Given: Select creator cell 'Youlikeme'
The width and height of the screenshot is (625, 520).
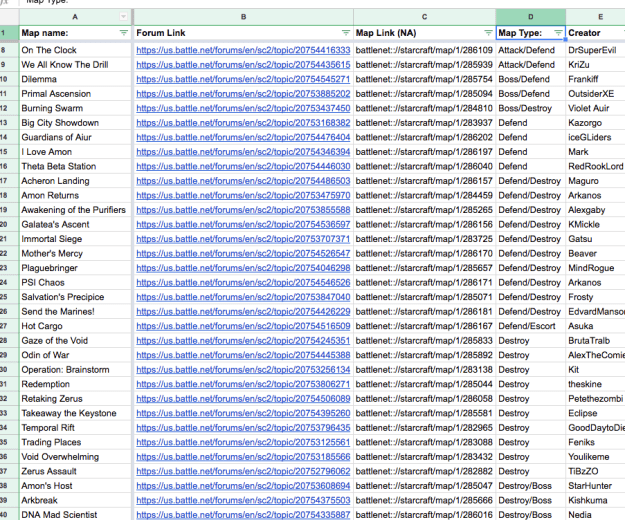Looking at the screenshot, I should pyautogui.click(x=596, y=457).
